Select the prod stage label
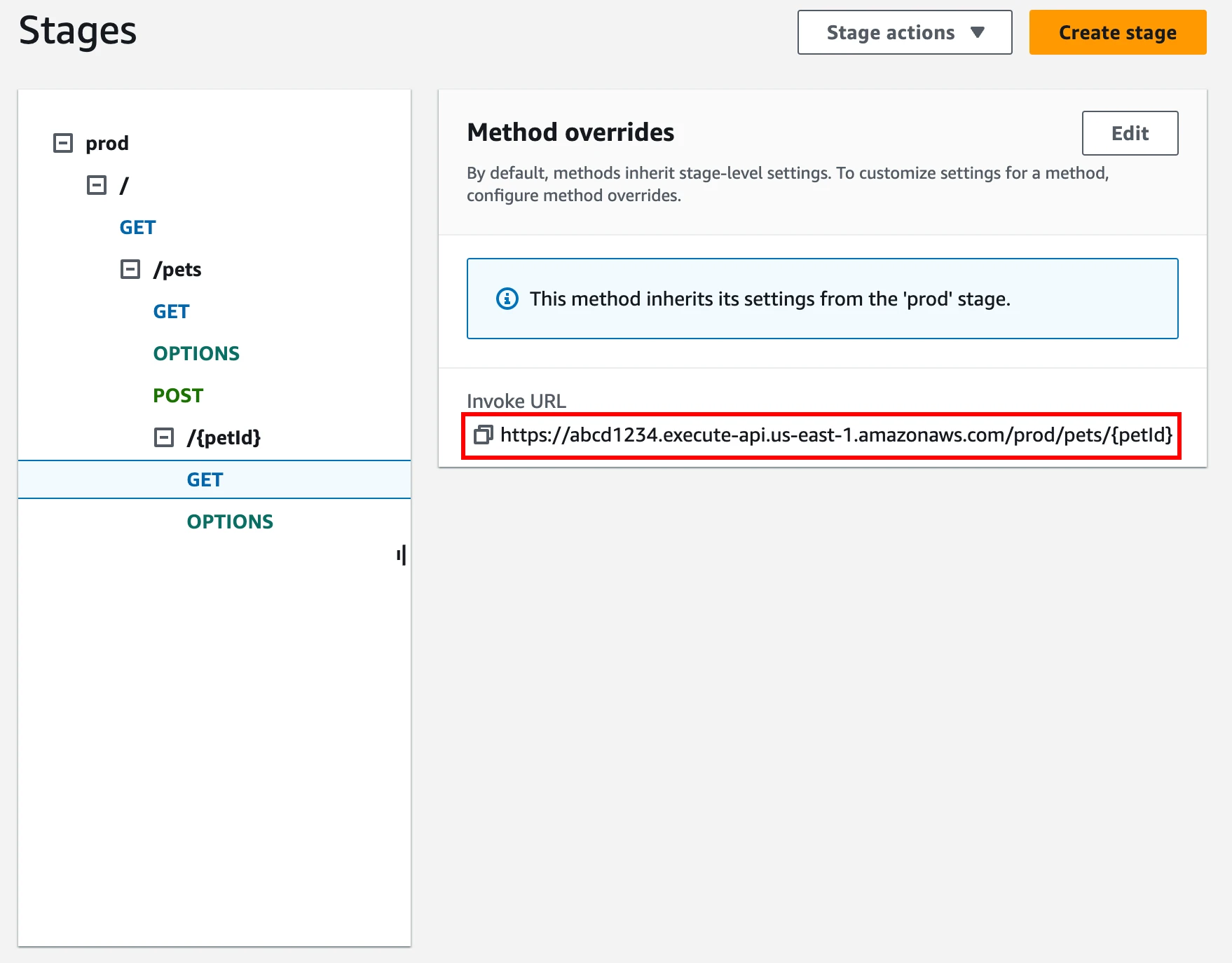Viewport: 1232px width, 963px height. pyautogui.click(x=107, y=143)
